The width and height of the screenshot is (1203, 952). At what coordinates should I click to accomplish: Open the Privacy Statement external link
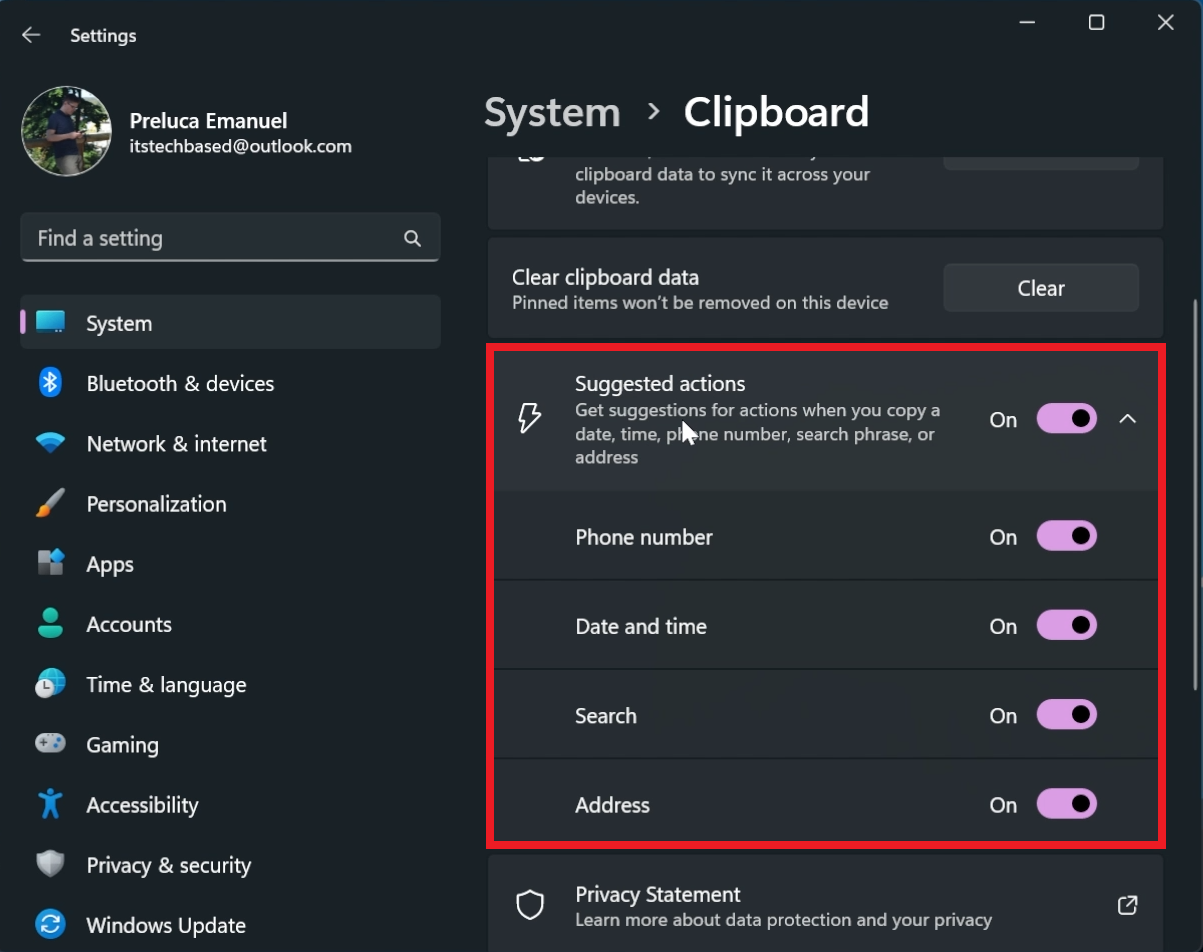click(x=1127, y=904)
